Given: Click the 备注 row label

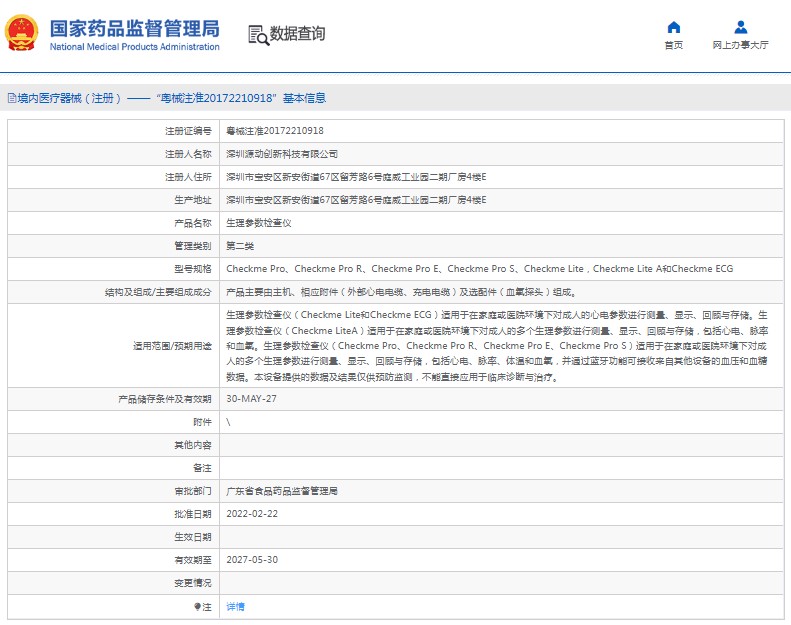Looking at the screenshot, I should 202,468.
